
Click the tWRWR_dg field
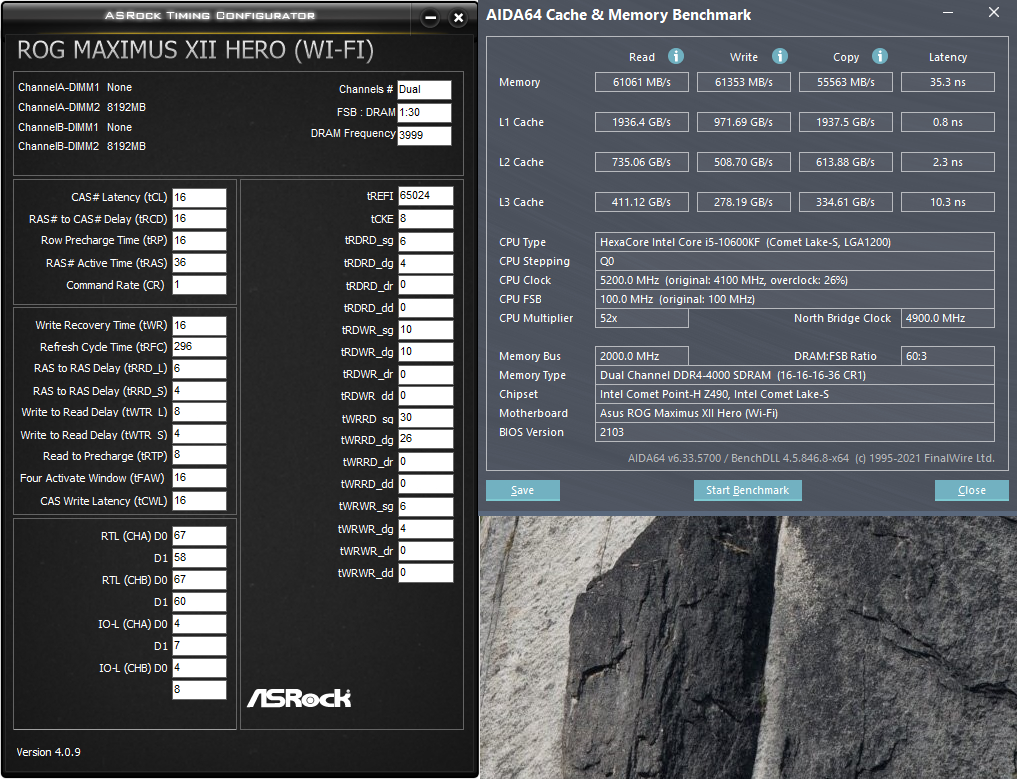pos(425,529)
